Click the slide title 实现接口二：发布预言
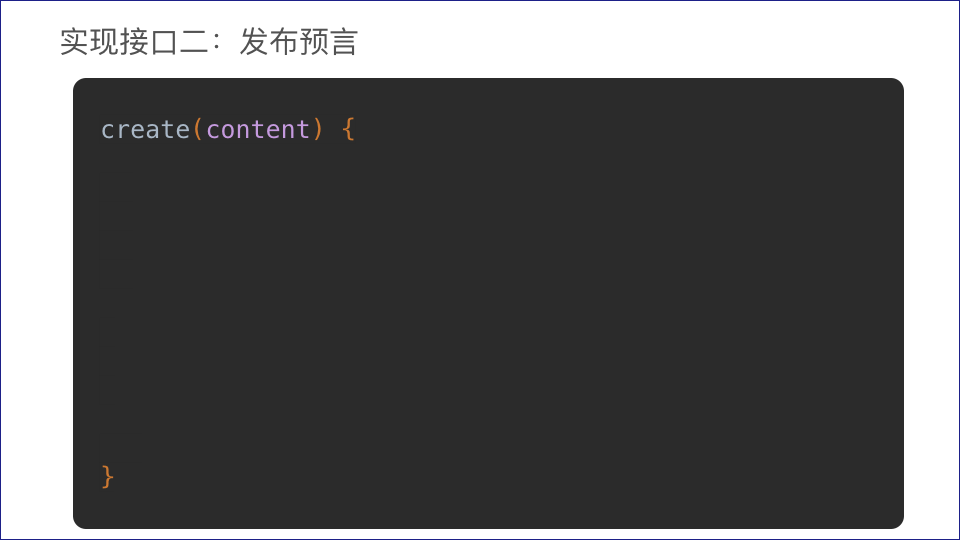960x540 pixels. pyautogui.click(x=208, y=43)
